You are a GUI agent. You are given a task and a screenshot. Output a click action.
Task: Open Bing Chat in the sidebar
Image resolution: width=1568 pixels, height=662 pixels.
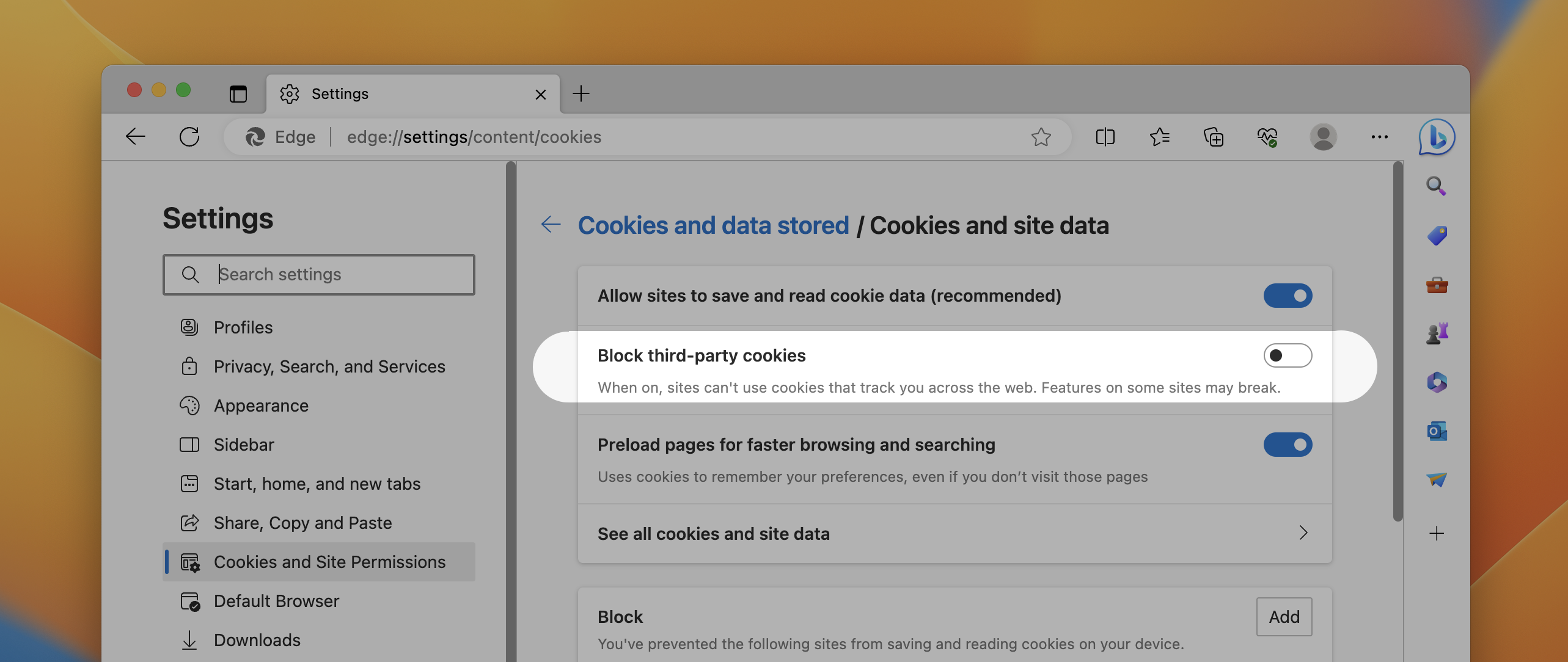(1435, 137)
